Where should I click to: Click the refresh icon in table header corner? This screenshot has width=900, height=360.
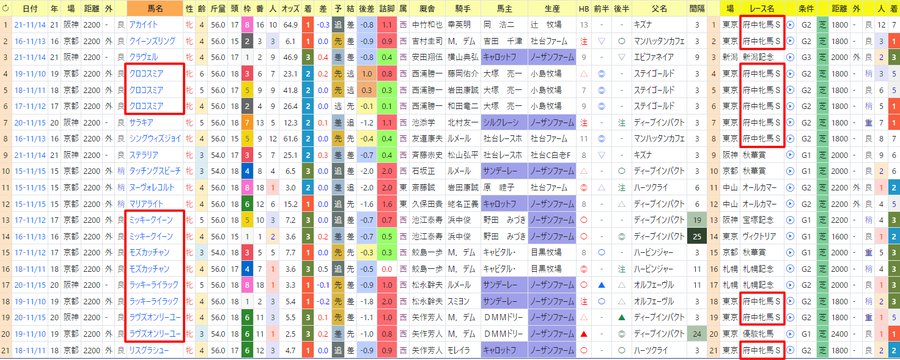[5, 9]
